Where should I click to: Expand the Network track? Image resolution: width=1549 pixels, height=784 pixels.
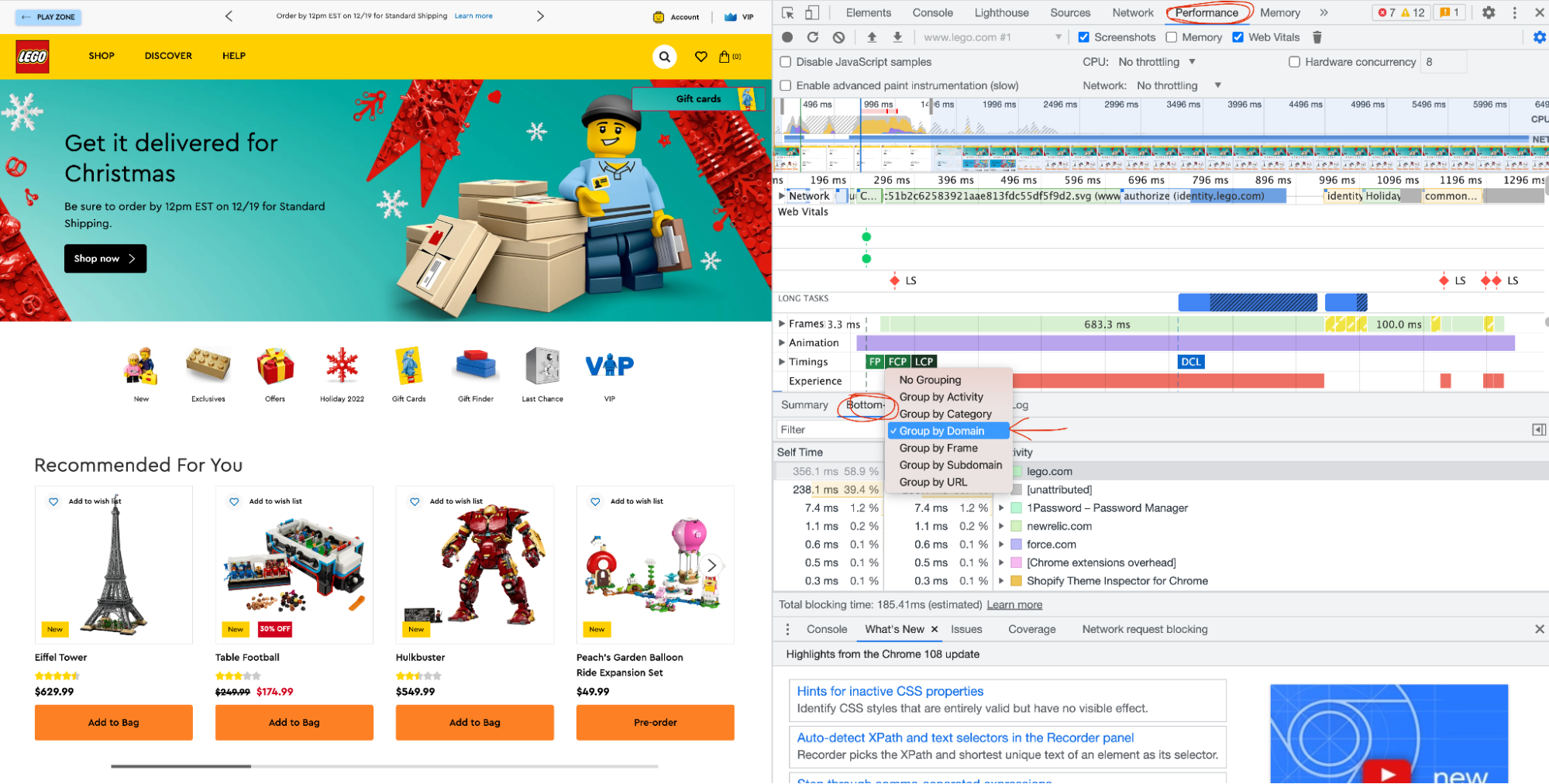coord(782,196)
